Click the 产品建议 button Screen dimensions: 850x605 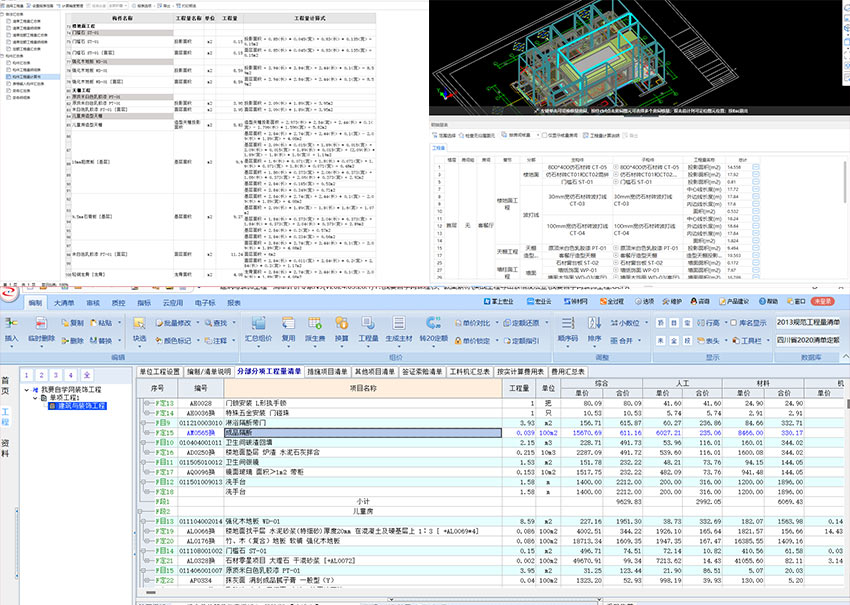pyautogui.click(x=734, y=301)
